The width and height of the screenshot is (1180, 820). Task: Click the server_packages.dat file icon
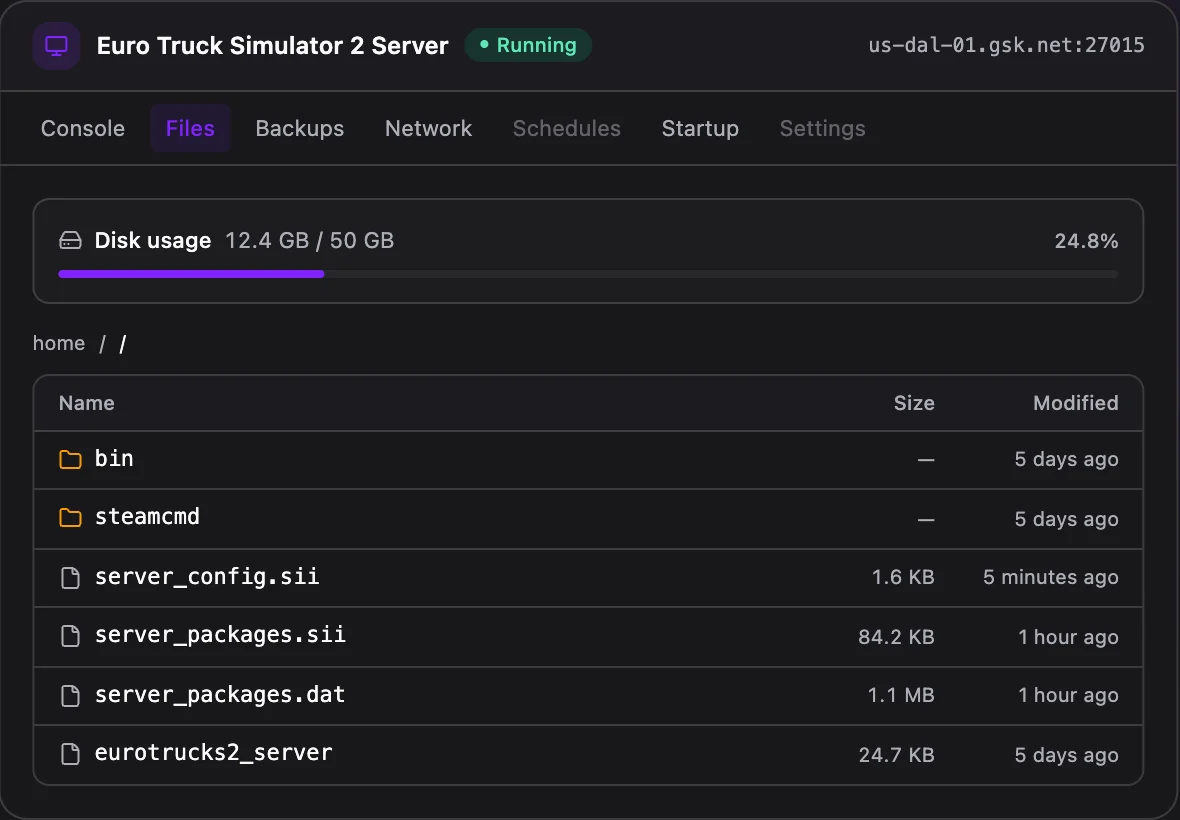tap(70, 695)
